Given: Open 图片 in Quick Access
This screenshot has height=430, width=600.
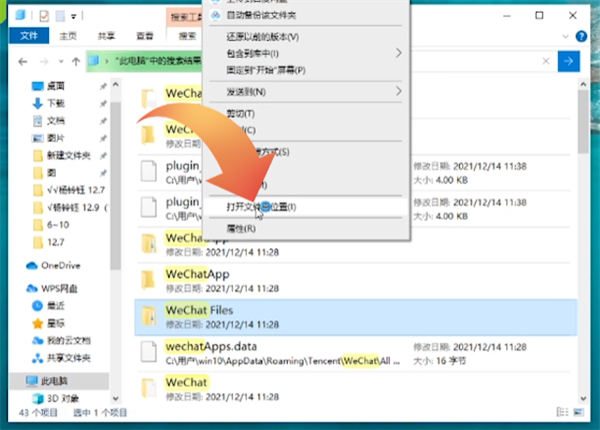Looking at the screenshot, I should point(56,138).
